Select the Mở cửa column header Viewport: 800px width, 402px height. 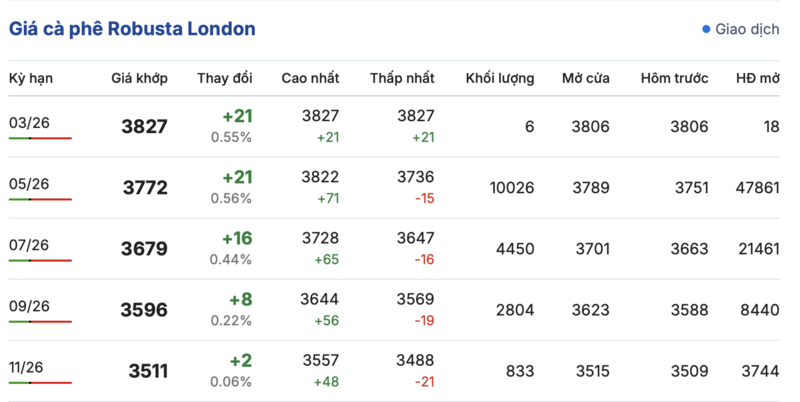pos(585,78)
